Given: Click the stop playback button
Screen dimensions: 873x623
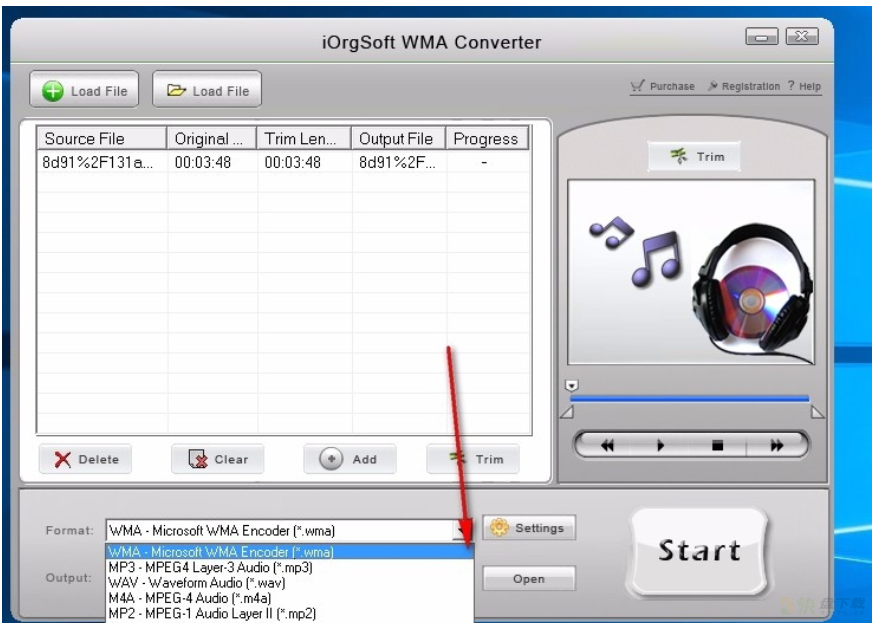Looking at the screenshot, I should point(718,445).
